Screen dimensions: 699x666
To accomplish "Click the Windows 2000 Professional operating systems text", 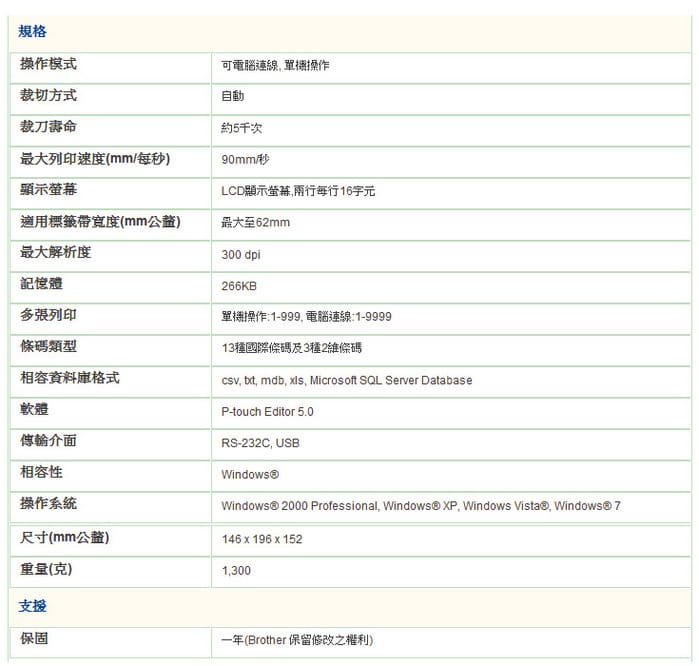I will (x=420, y=507).
